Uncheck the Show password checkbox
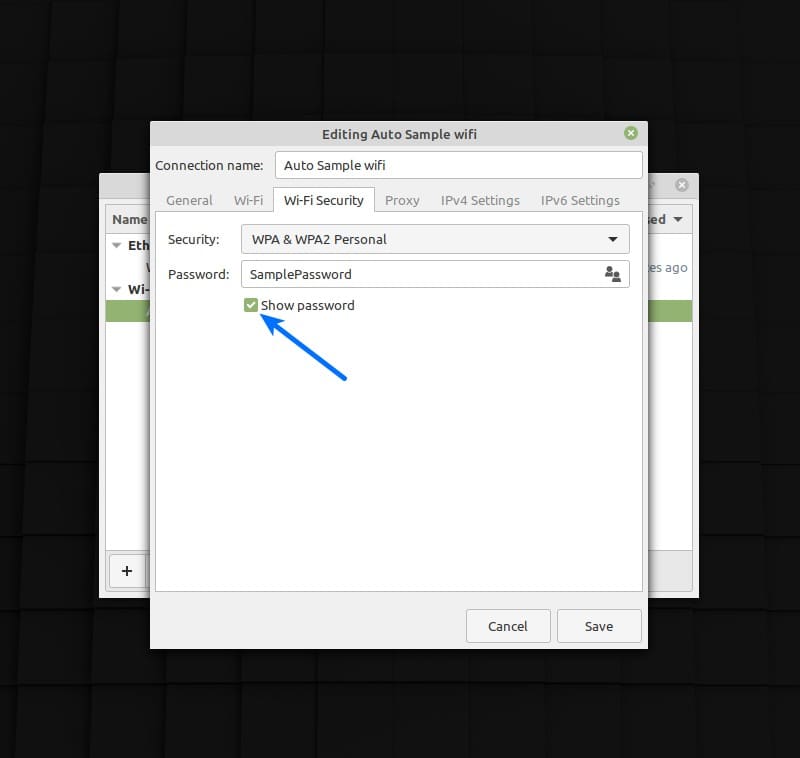Image resolution: width=800 pixels, height=758 pixels. 251,305
